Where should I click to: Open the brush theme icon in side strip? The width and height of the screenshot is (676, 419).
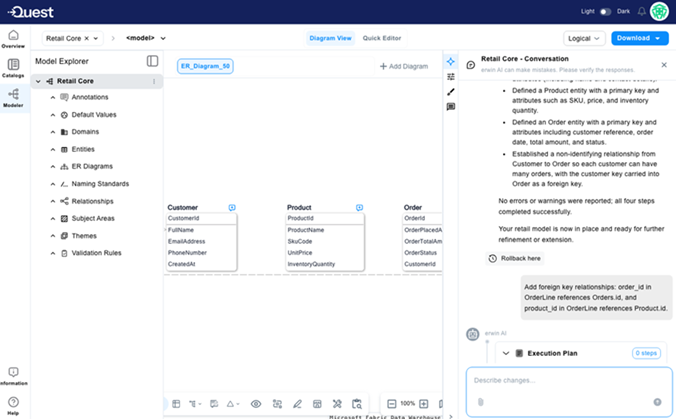[451, 92]
